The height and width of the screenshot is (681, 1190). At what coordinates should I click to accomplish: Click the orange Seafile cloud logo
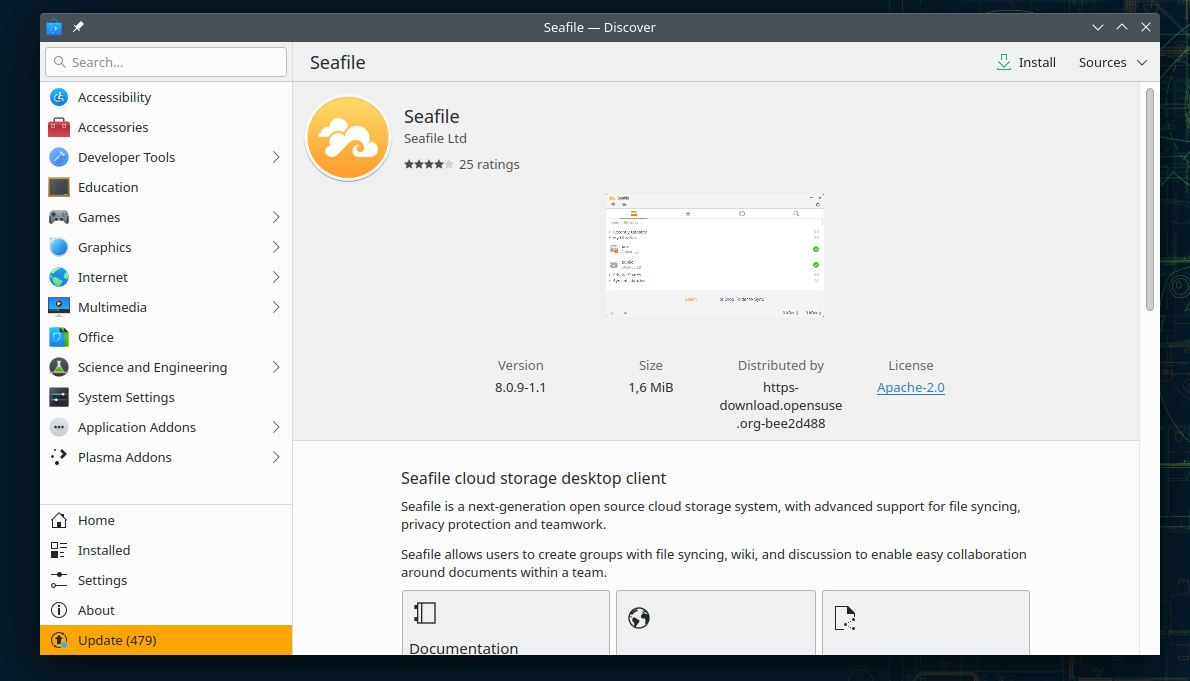[x=348, y=138]
